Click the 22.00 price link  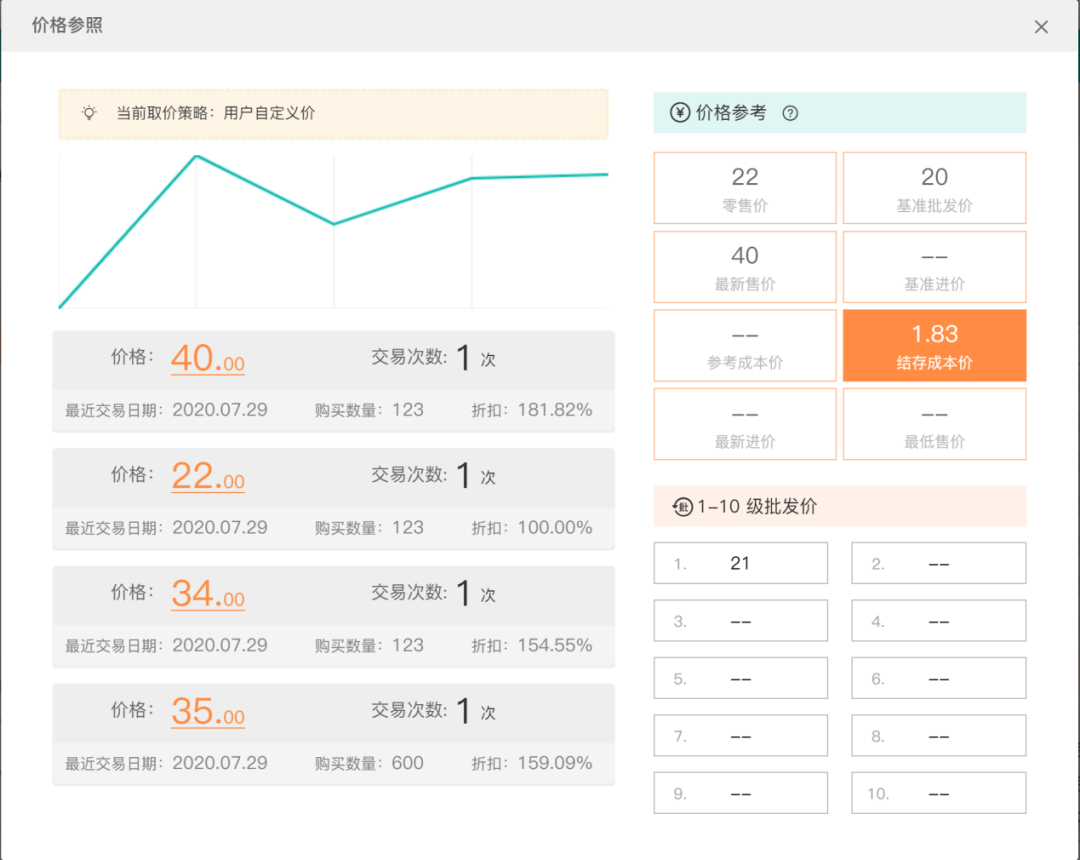(x=208, y=476)
